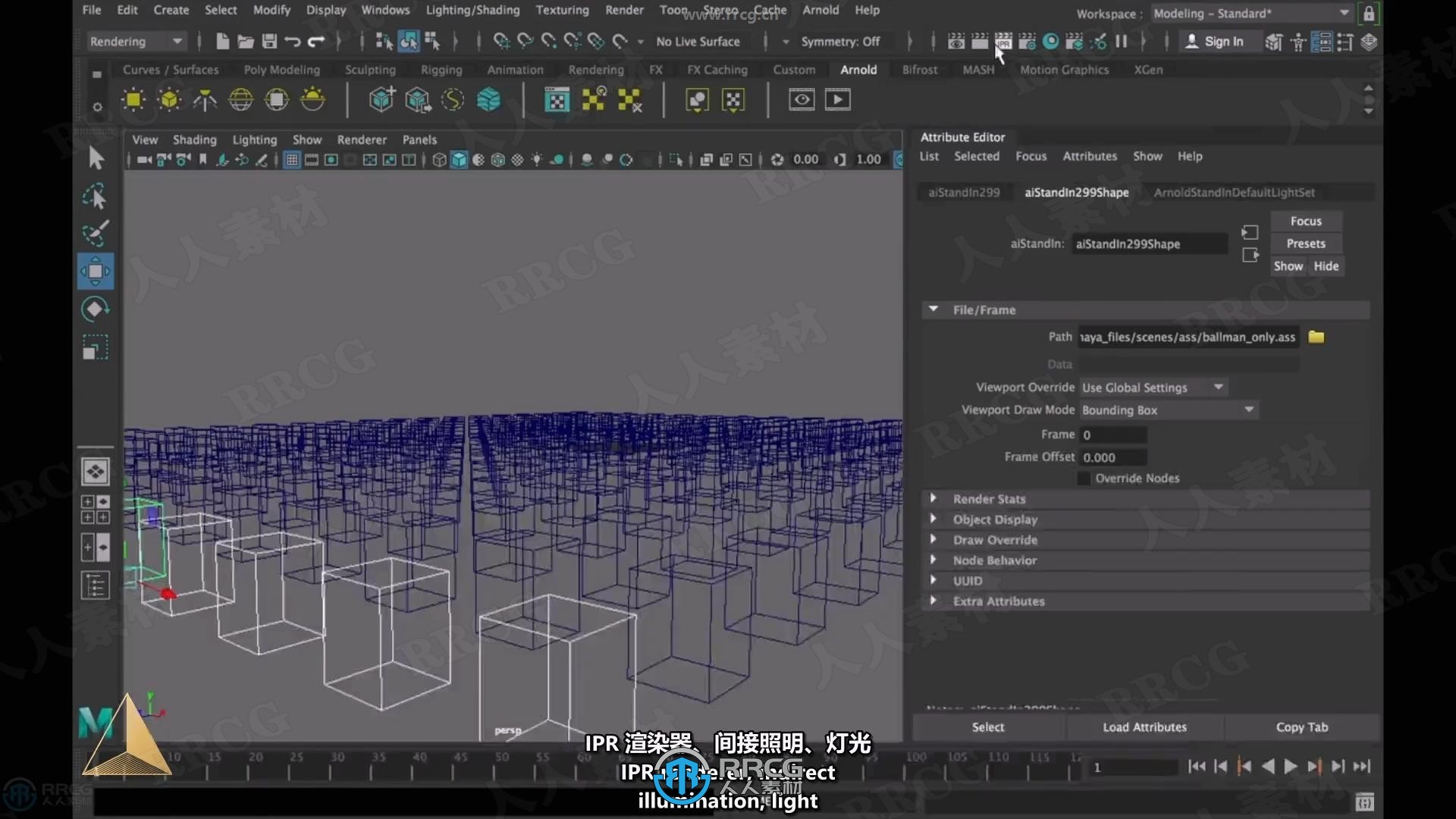Image resolution: width=1456 pixels, height=819 pixels.
Task: Create an Arnold mesh light from shelf
Action: coord(169,100)
